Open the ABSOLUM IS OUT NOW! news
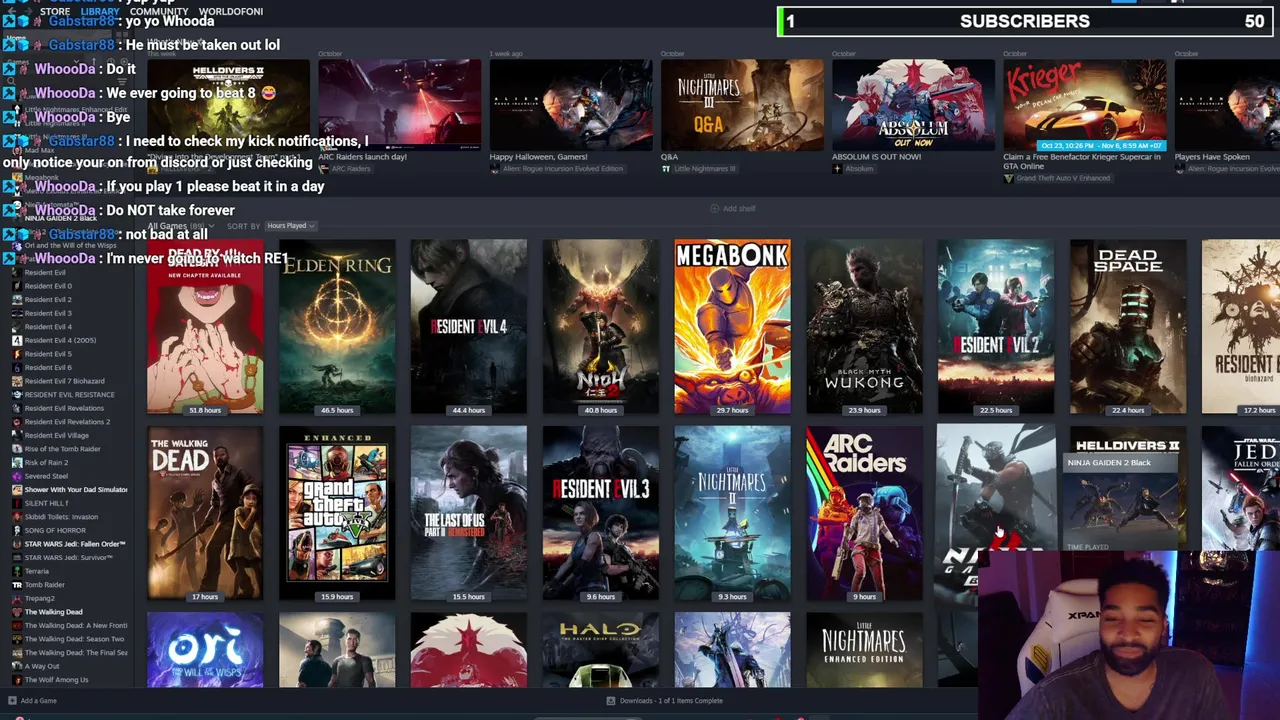This screenshot has height=720, width=1280. [x=914, y=105]
